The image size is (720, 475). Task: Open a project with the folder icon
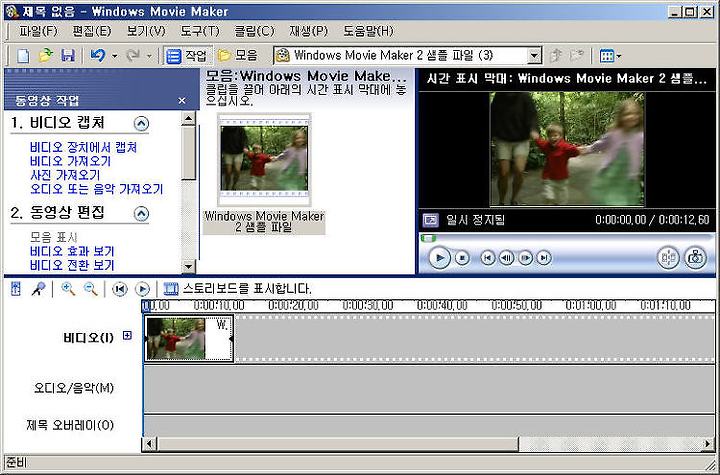[45, 56]
